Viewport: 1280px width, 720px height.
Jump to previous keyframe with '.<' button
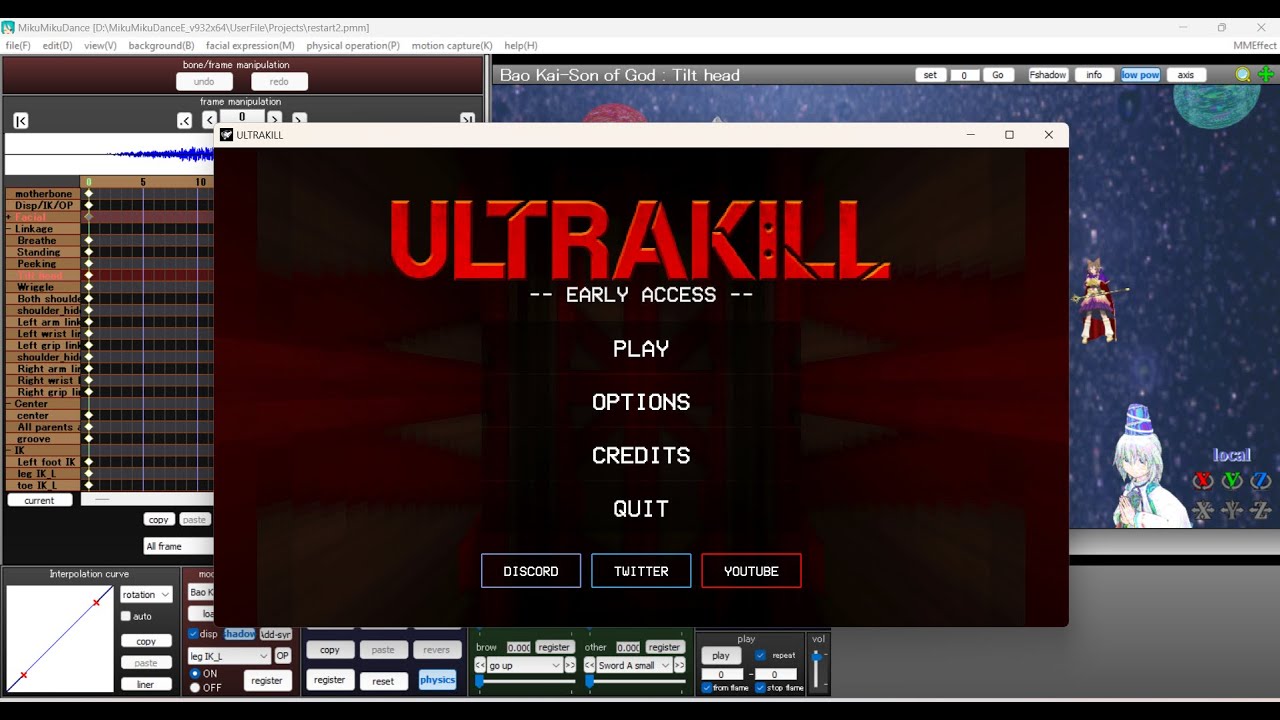[184, 121]
